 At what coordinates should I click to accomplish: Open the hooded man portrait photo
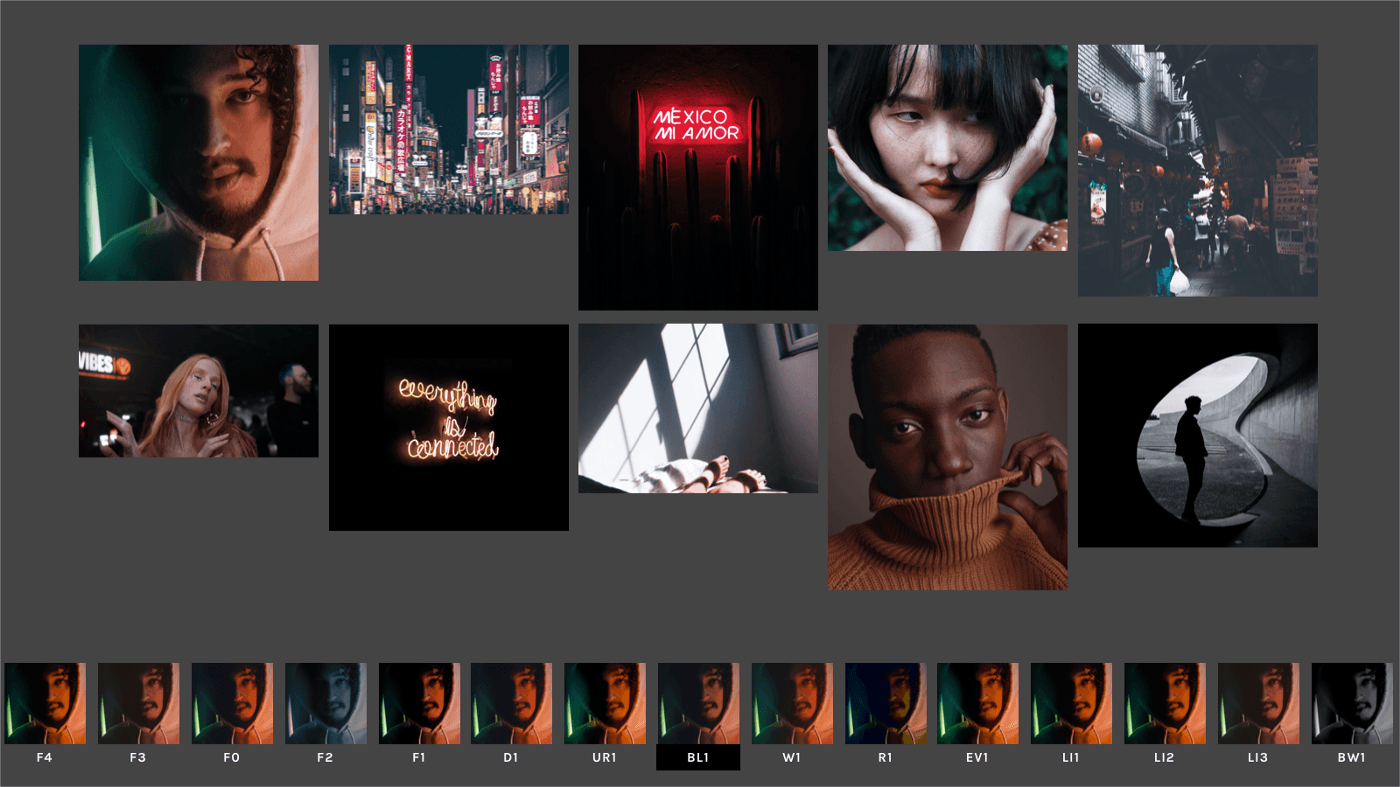[199, 163]
